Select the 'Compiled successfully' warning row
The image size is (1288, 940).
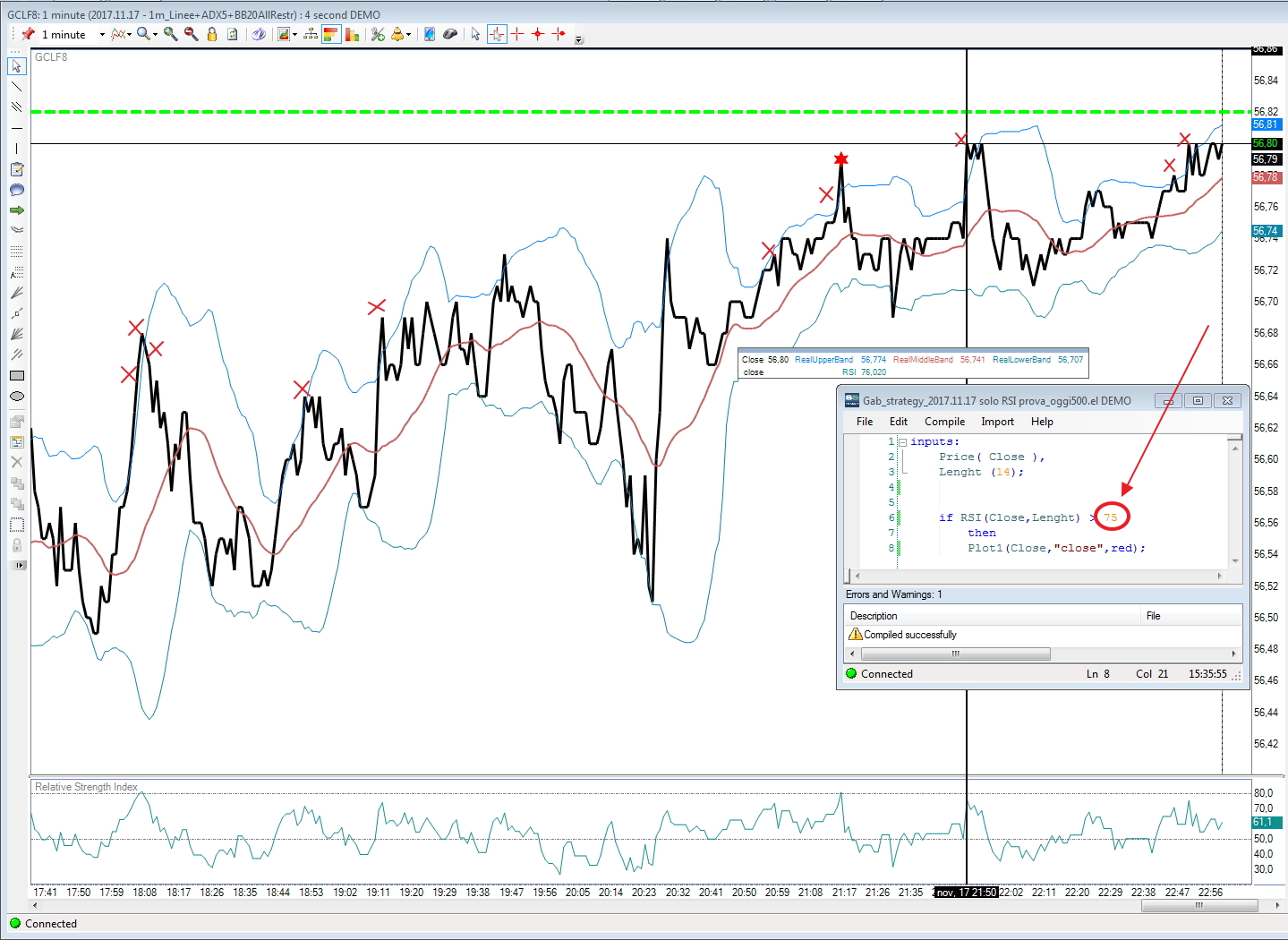click(x=1043, y=635)
